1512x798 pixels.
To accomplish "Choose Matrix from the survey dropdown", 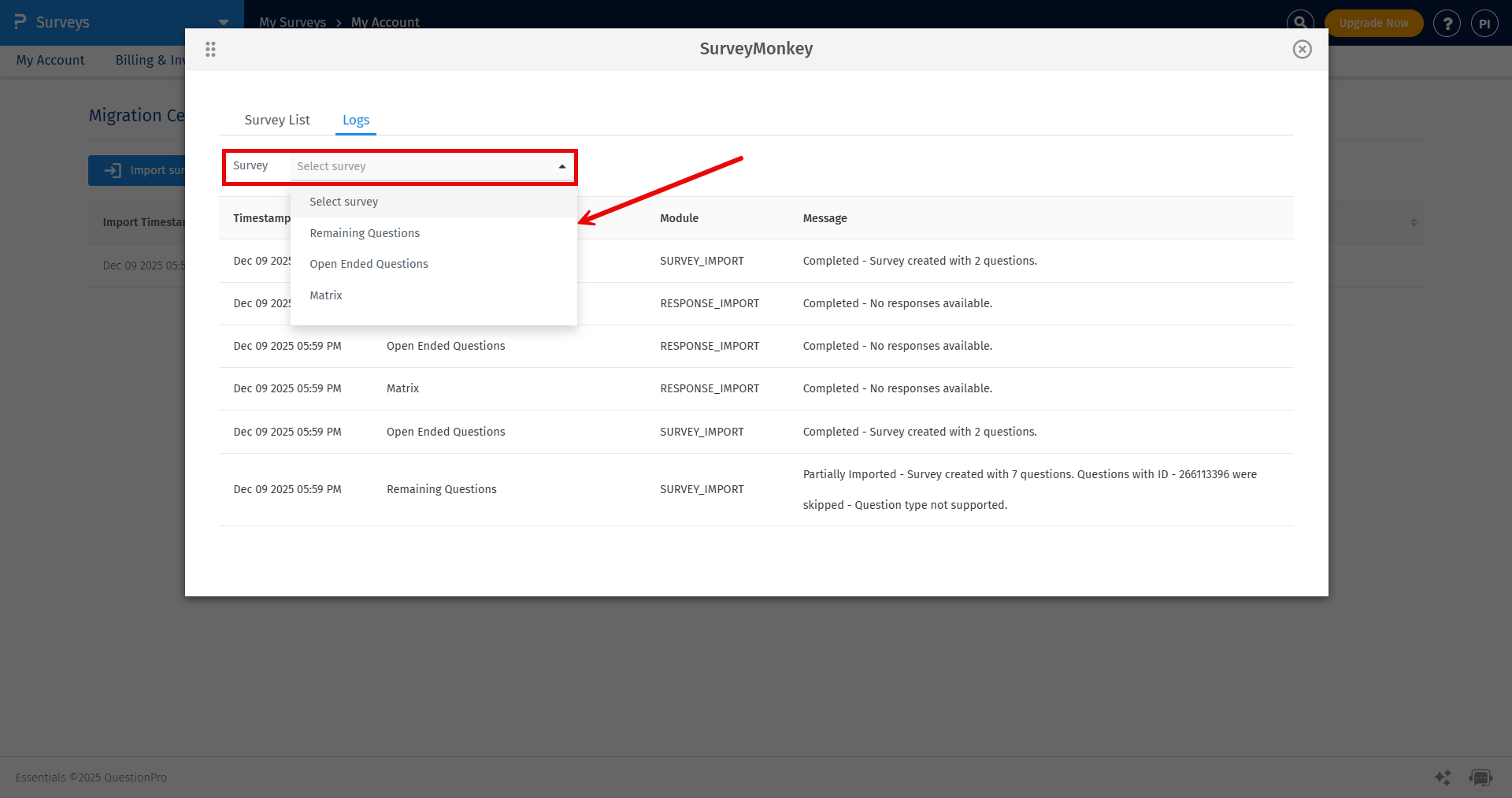I will (325, 295).
